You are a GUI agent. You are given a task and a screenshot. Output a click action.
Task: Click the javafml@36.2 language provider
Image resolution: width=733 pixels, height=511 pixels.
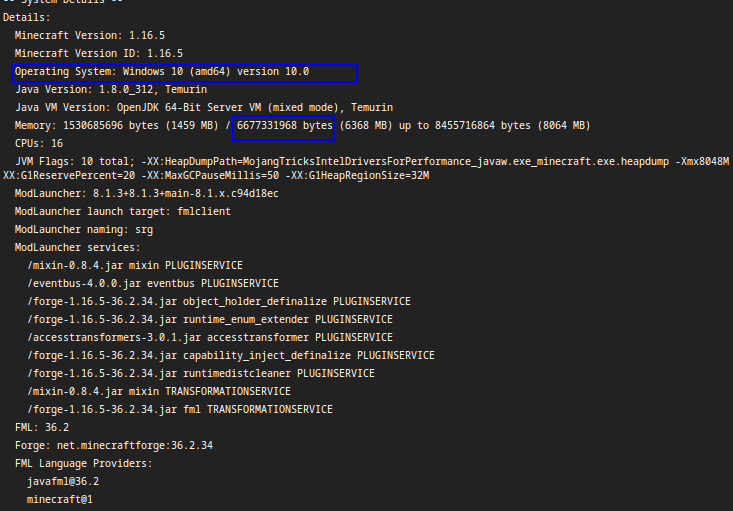(63, 481)
